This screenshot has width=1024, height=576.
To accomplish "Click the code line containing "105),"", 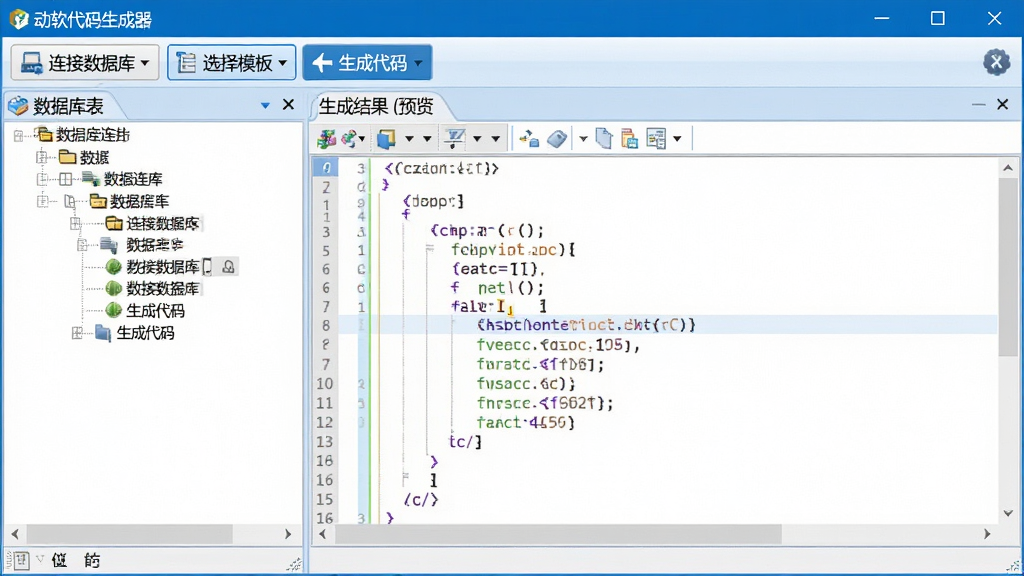I will (x=558, y=345).
